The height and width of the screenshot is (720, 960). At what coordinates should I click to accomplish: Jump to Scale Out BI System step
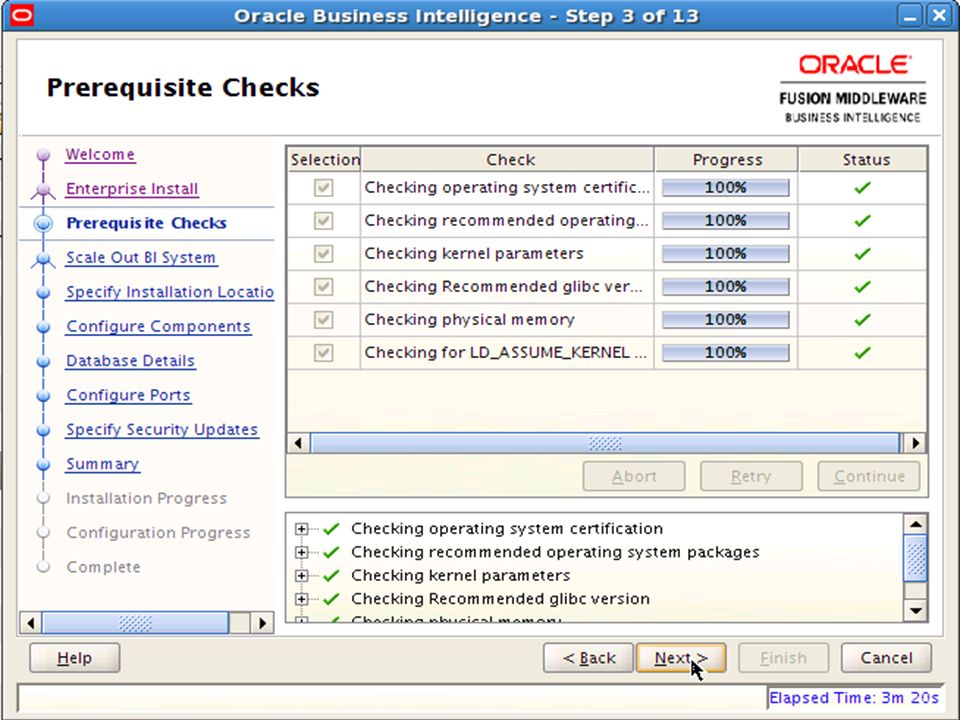coord(141,258)
